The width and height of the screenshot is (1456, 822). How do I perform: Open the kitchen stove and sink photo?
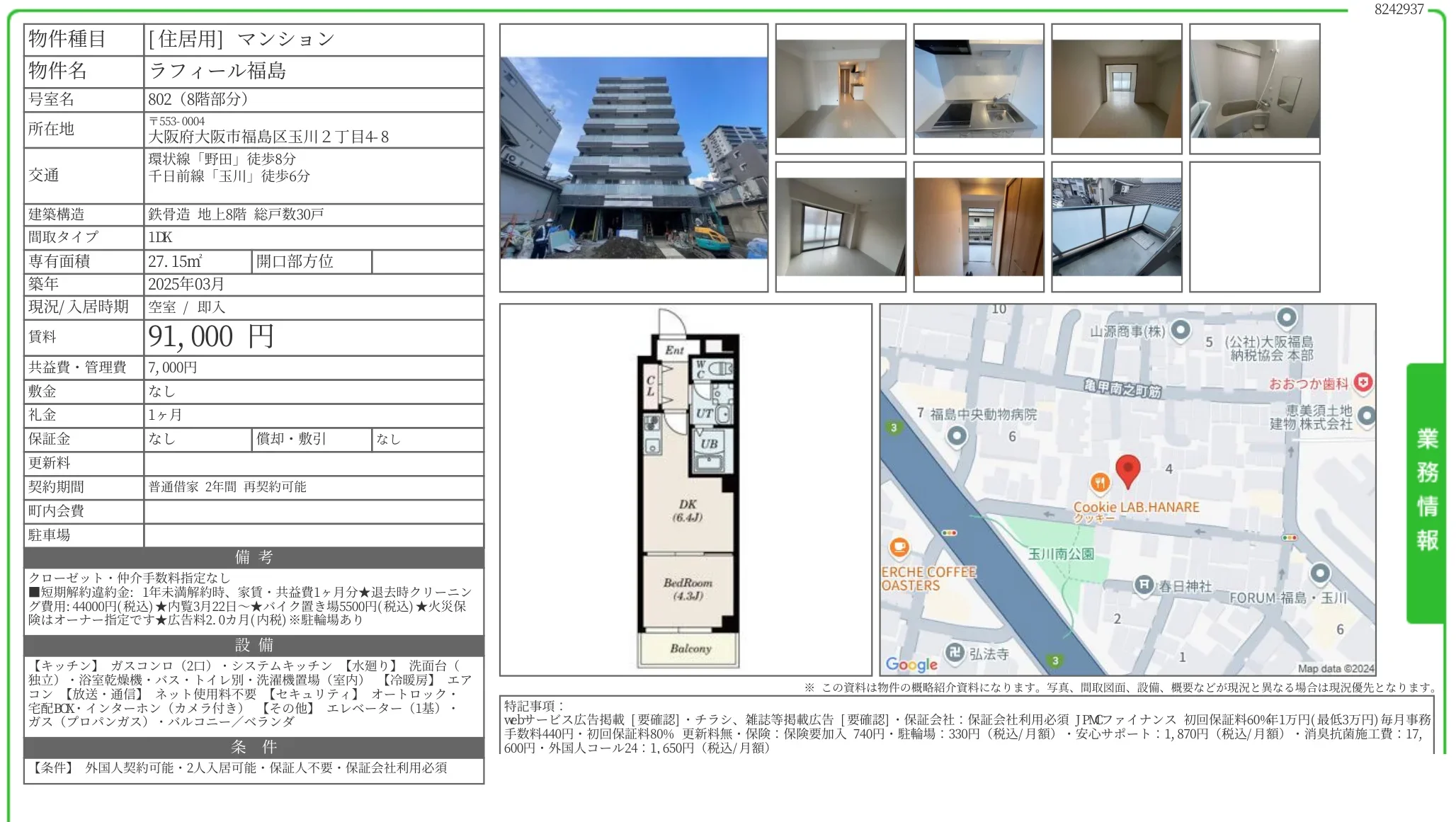(978, 89)
